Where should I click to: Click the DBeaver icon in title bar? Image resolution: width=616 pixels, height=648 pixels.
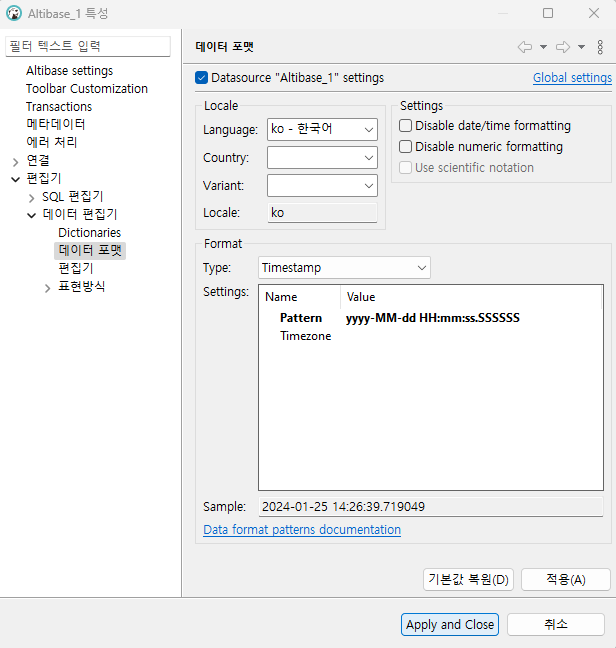(14, 14)
